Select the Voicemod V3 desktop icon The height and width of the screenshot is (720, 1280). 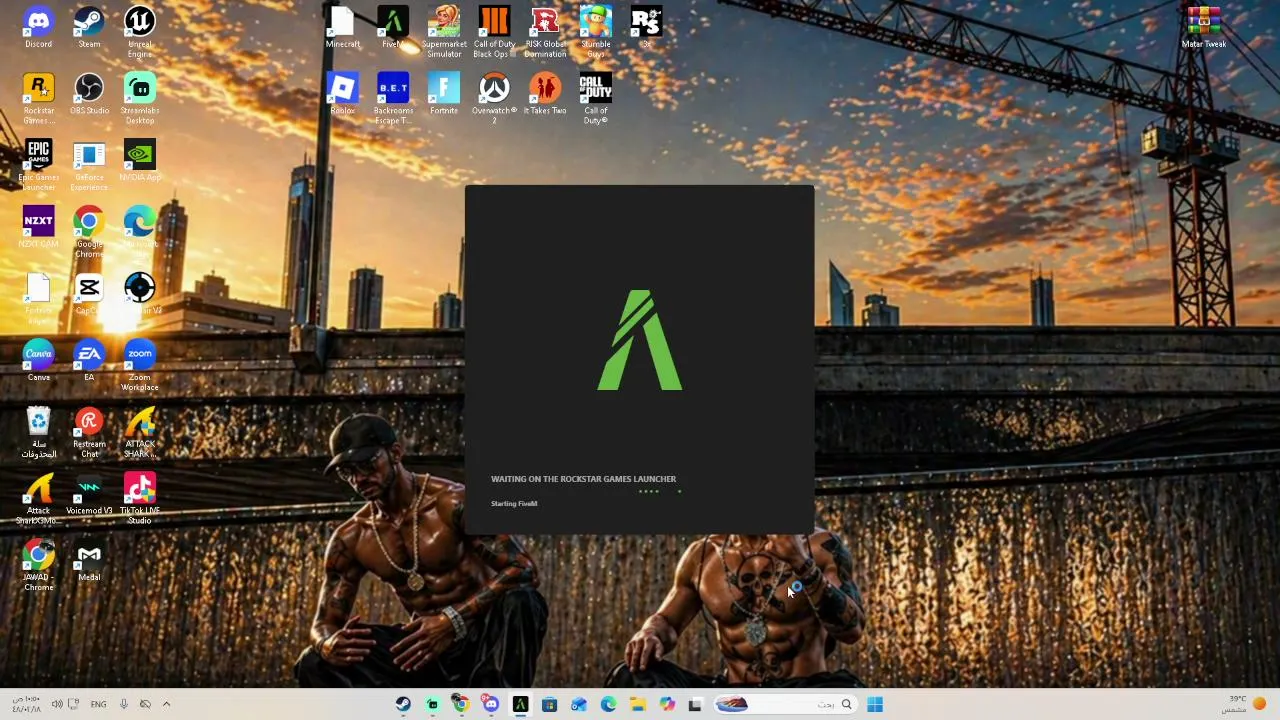89,494
